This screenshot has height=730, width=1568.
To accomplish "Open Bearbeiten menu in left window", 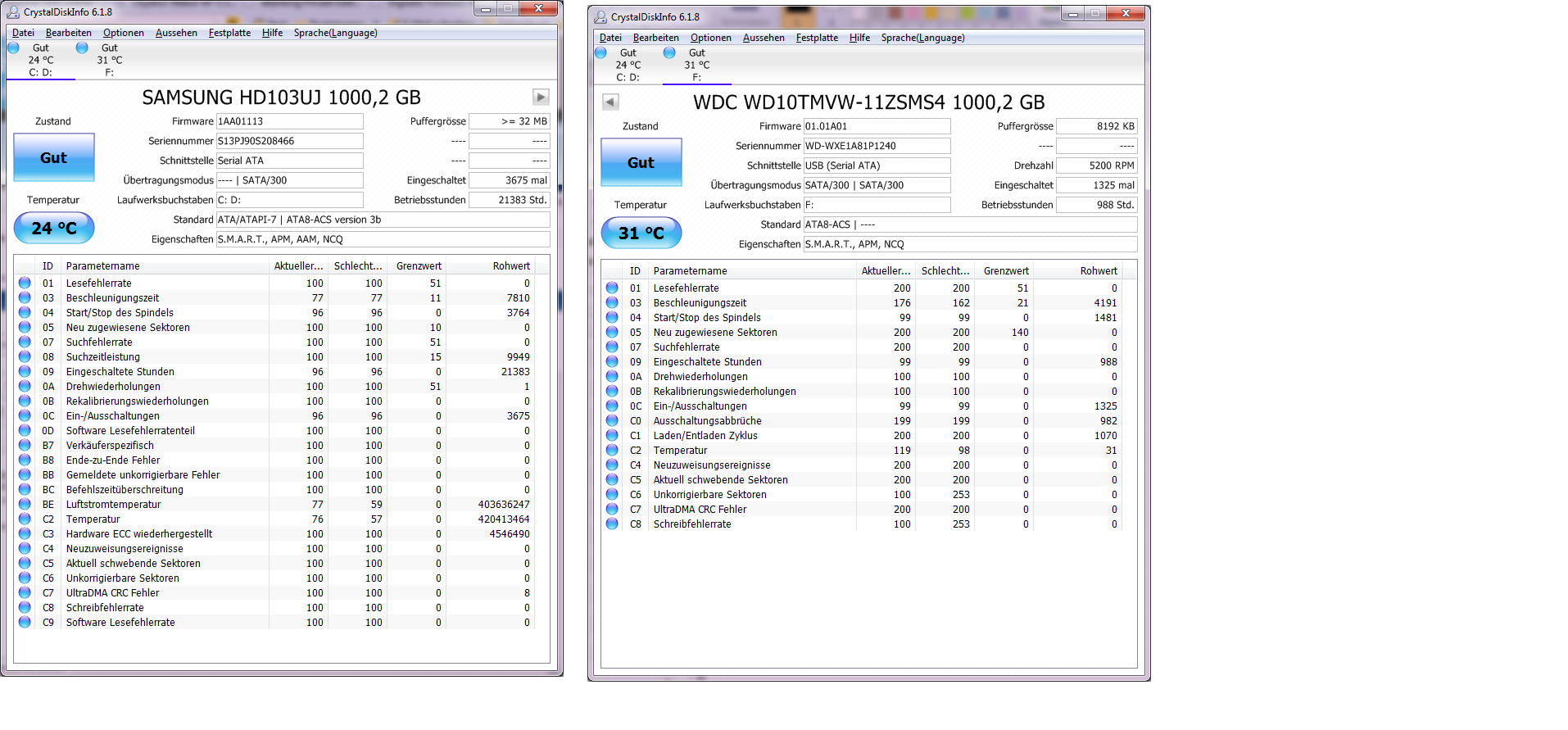I will click(x=69, y=33).
